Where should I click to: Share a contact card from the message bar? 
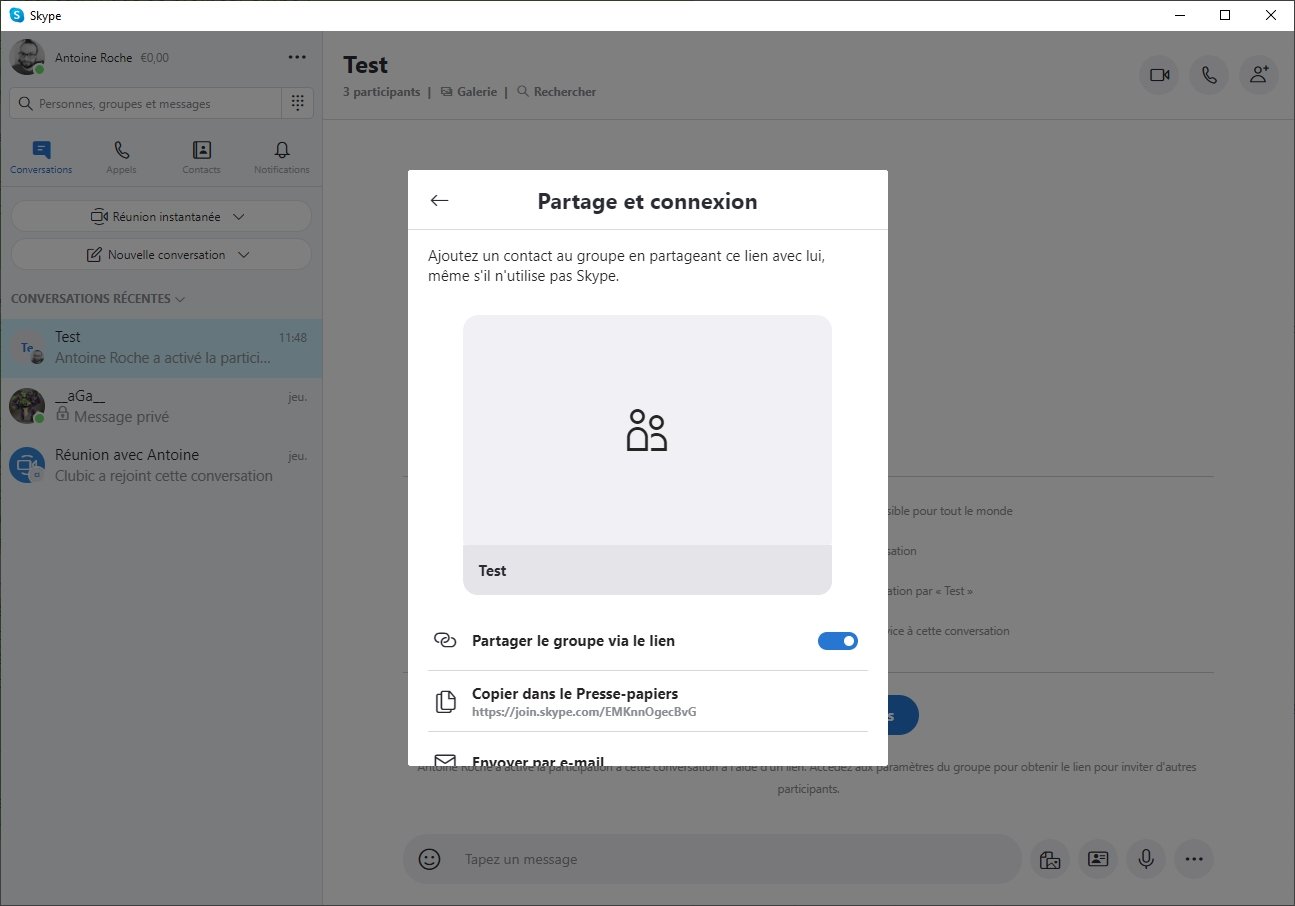click(1097, 859)
